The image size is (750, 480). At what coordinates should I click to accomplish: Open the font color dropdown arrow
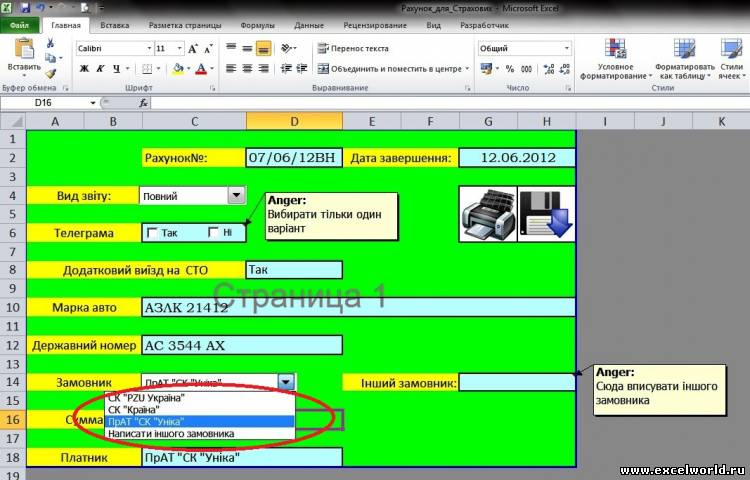tap(211, 69)
